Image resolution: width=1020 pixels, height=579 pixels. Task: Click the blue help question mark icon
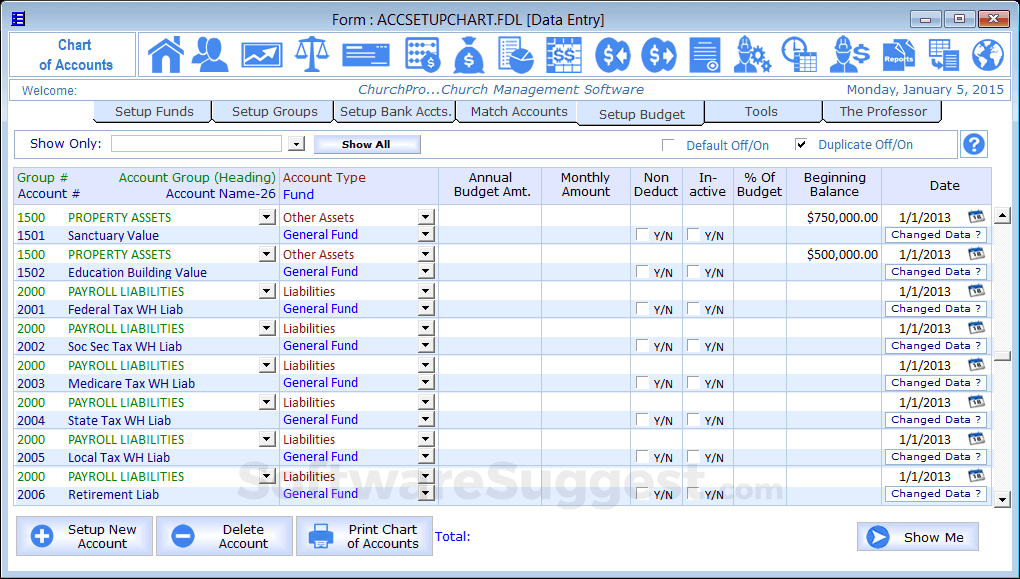coord(973,144)
